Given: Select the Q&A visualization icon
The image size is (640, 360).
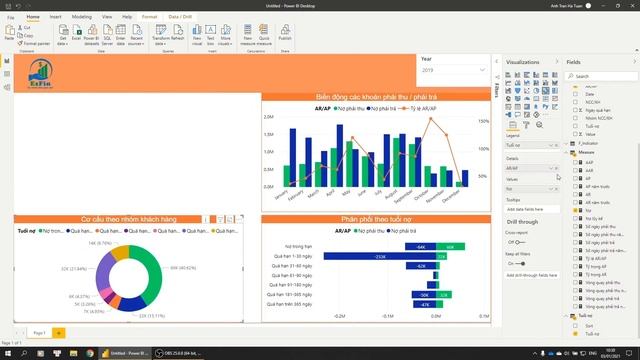Looking at the screenshot, I should click(x=518, y=115).
